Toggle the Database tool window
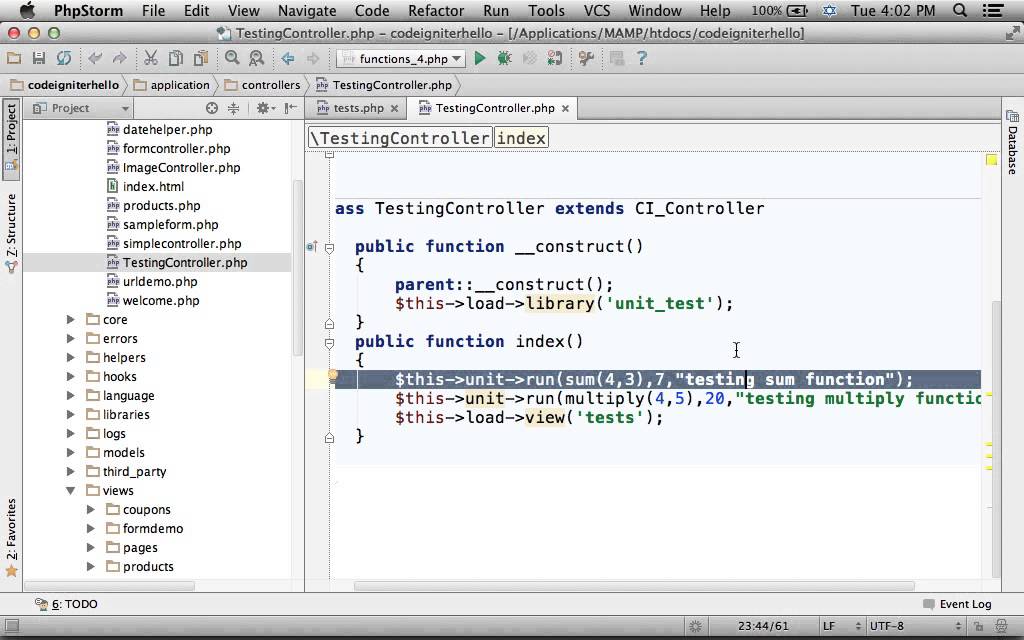 [x=1012, y=142]
